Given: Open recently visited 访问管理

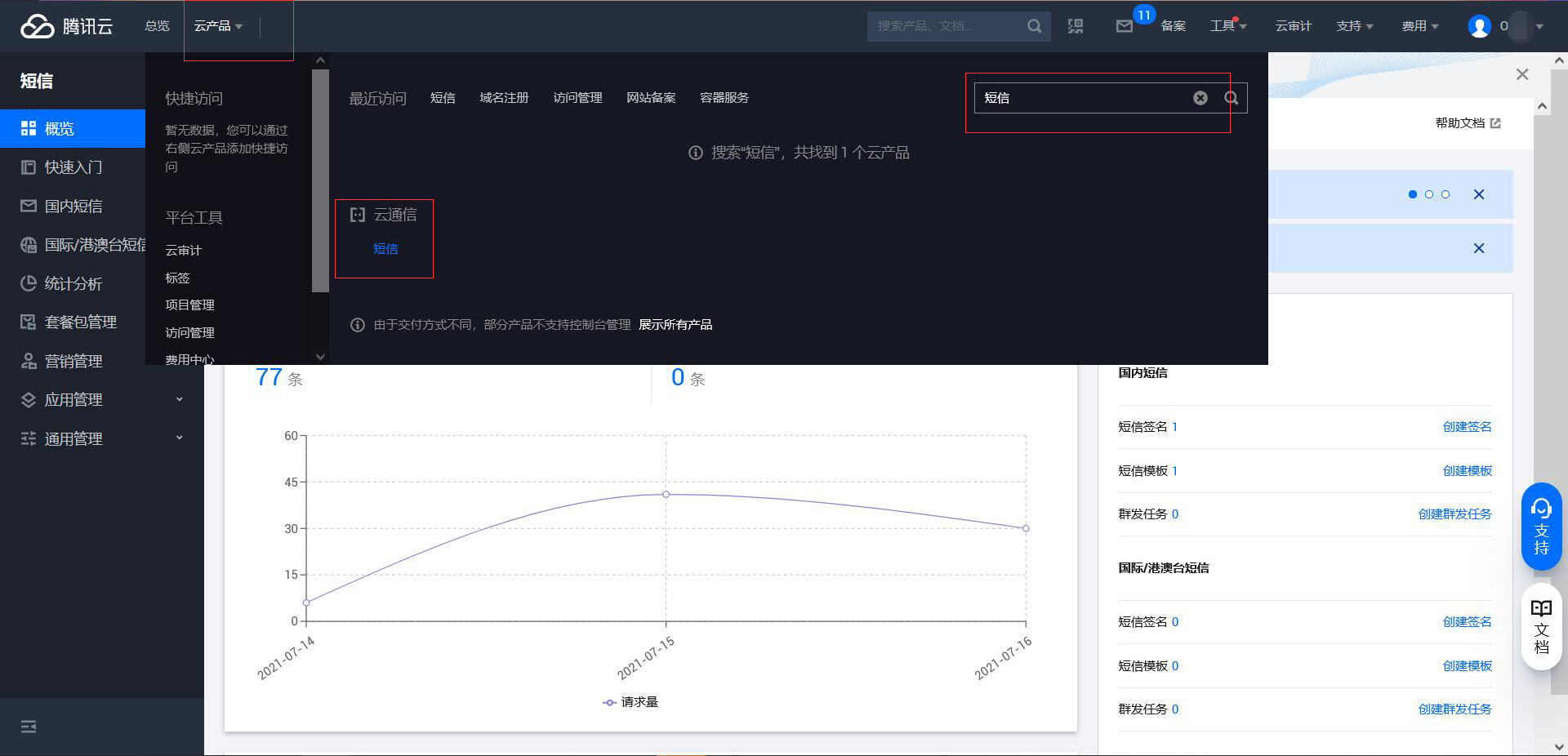Looking at the screenshot, I should (x=577, y=98).
